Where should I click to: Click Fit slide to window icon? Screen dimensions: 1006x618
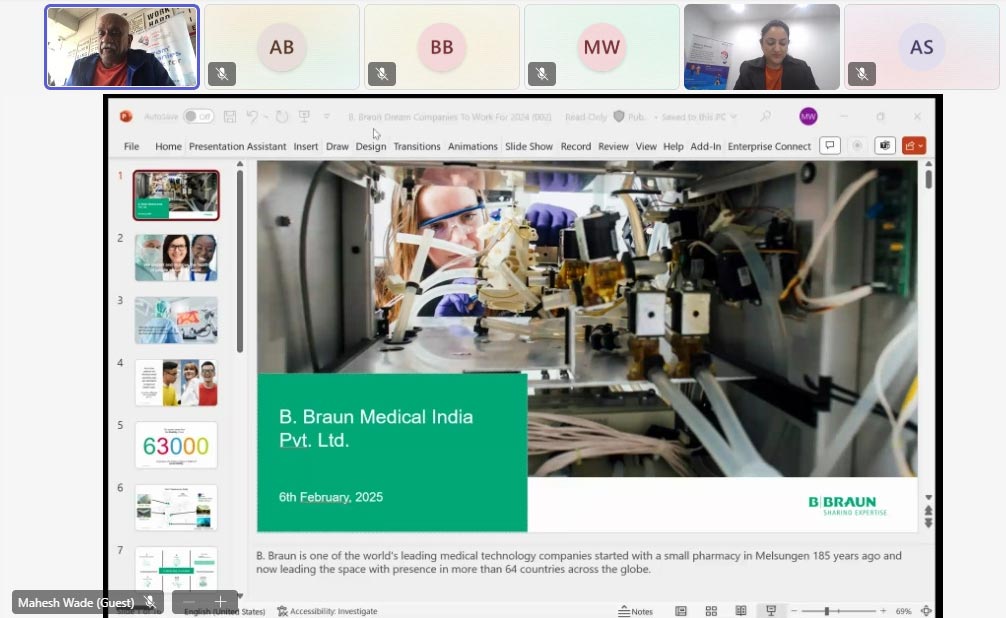click(926, 611)
